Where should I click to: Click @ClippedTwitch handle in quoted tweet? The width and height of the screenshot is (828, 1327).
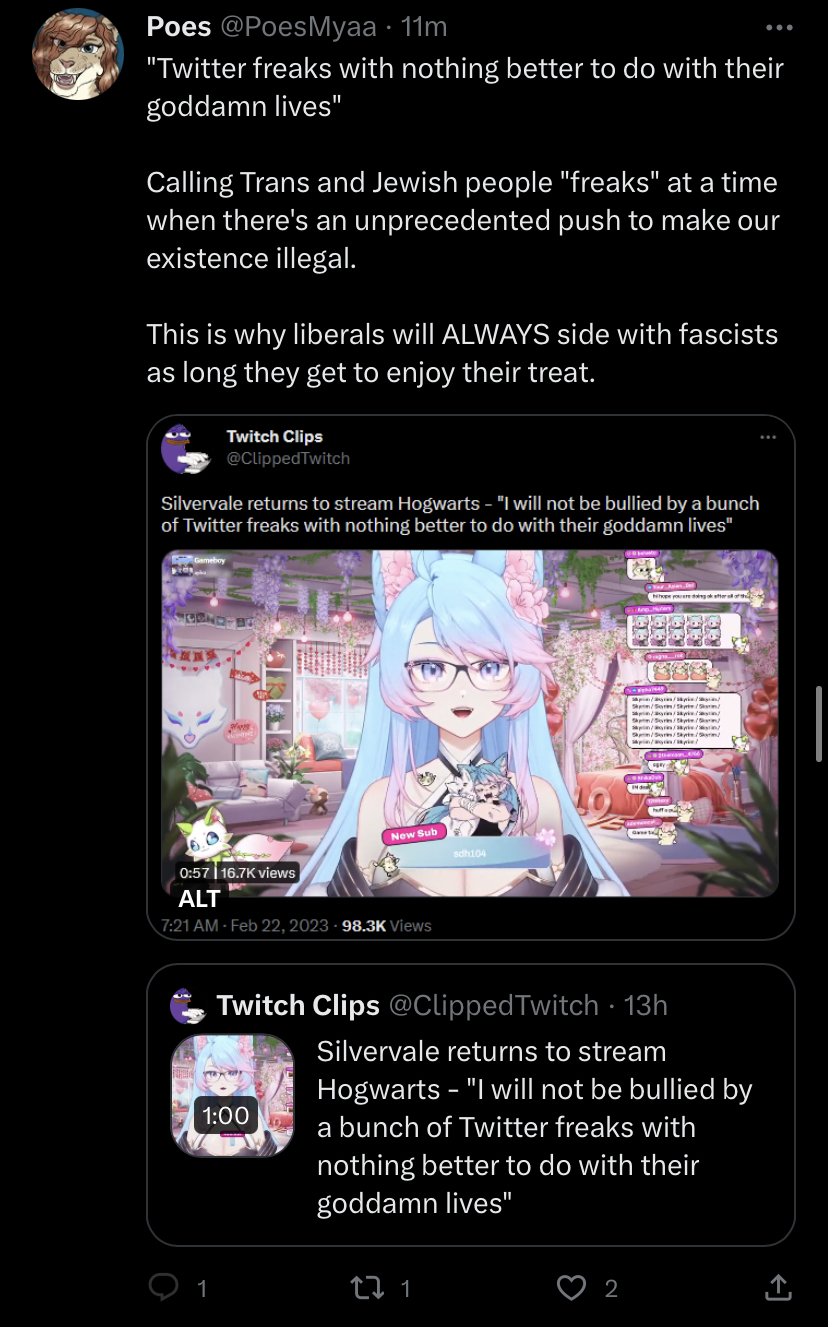point(493,1005)
